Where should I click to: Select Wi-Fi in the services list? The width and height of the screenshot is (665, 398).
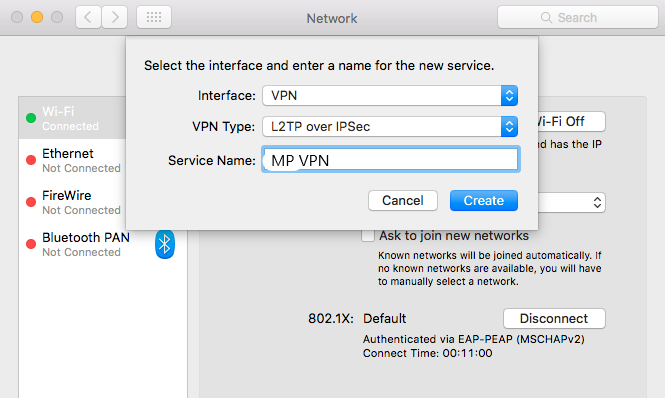pos(72,118)
